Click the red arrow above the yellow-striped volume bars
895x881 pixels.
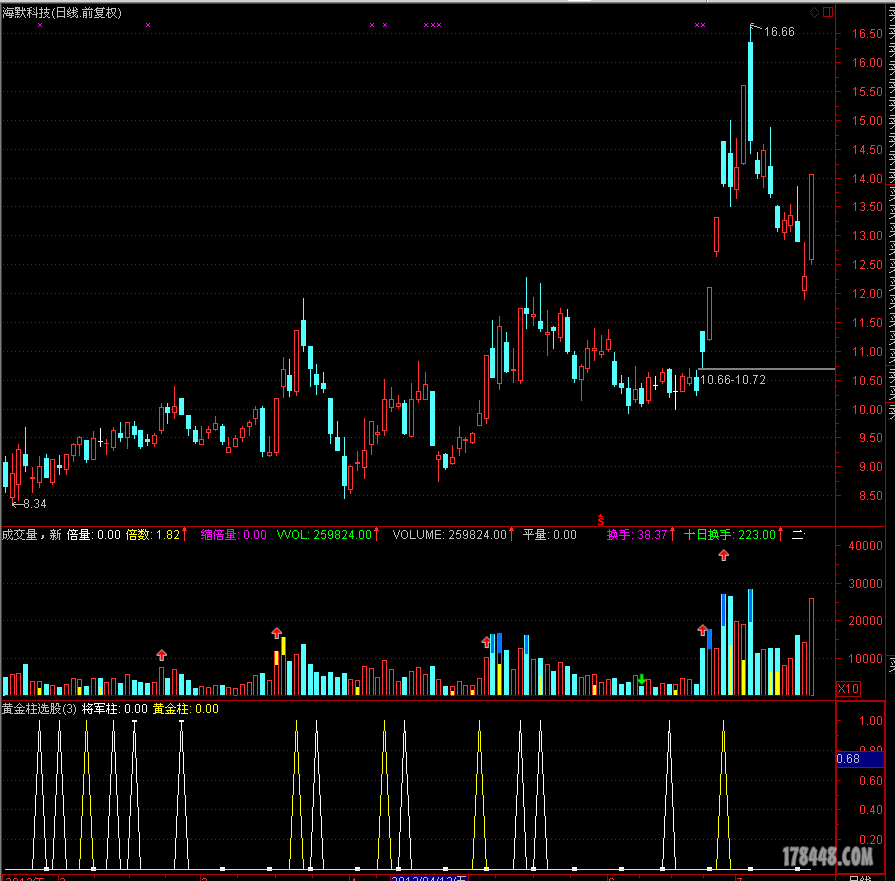click(x=277, y=633)
